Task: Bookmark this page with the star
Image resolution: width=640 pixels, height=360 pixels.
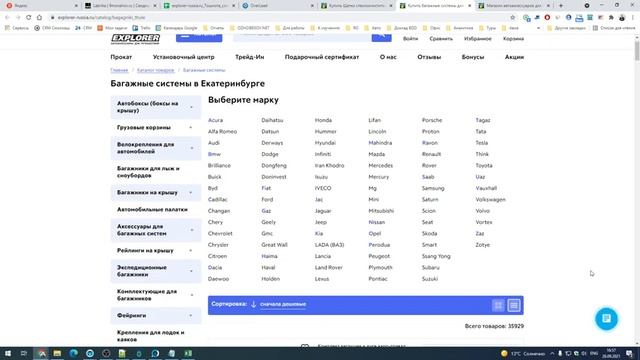Action: 513,18
